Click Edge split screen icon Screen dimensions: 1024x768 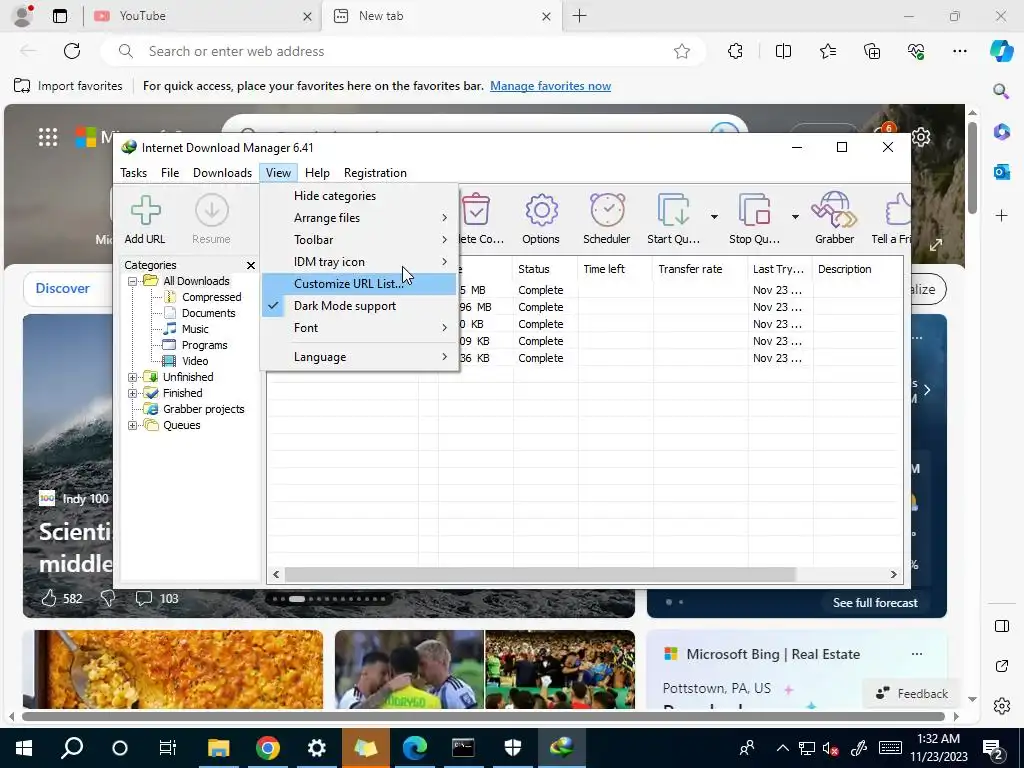(783, 51)
